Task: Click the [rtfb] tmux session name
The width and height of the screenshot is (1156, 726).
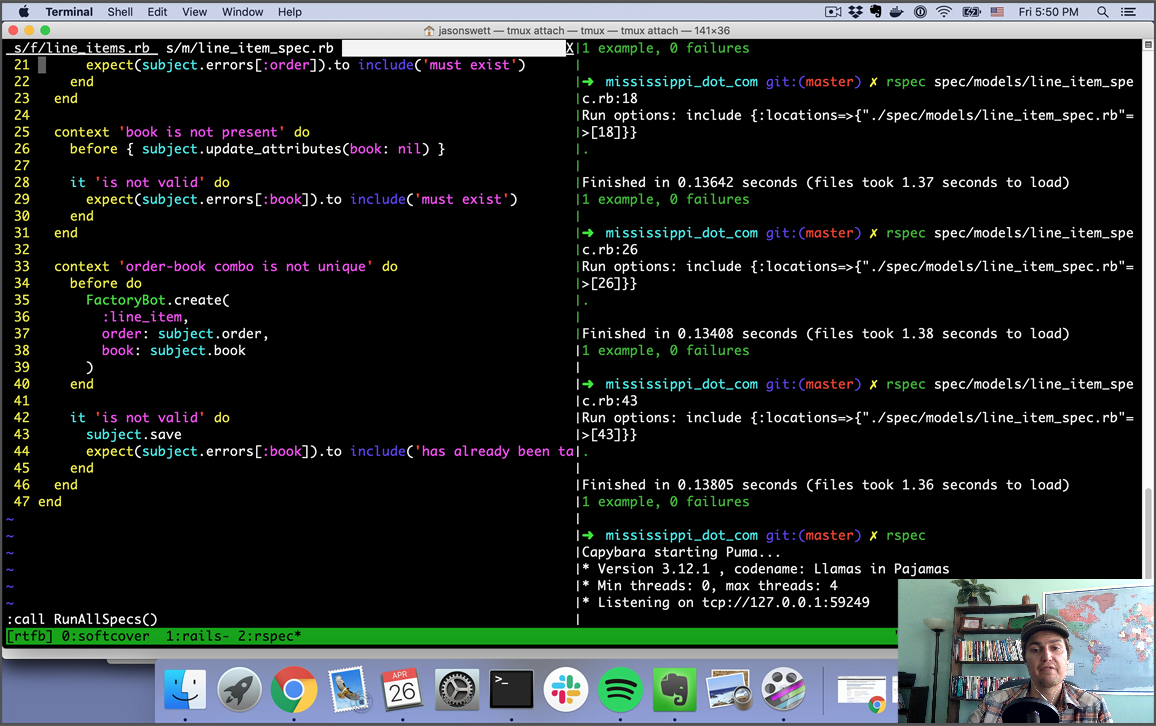Action: 29,636
